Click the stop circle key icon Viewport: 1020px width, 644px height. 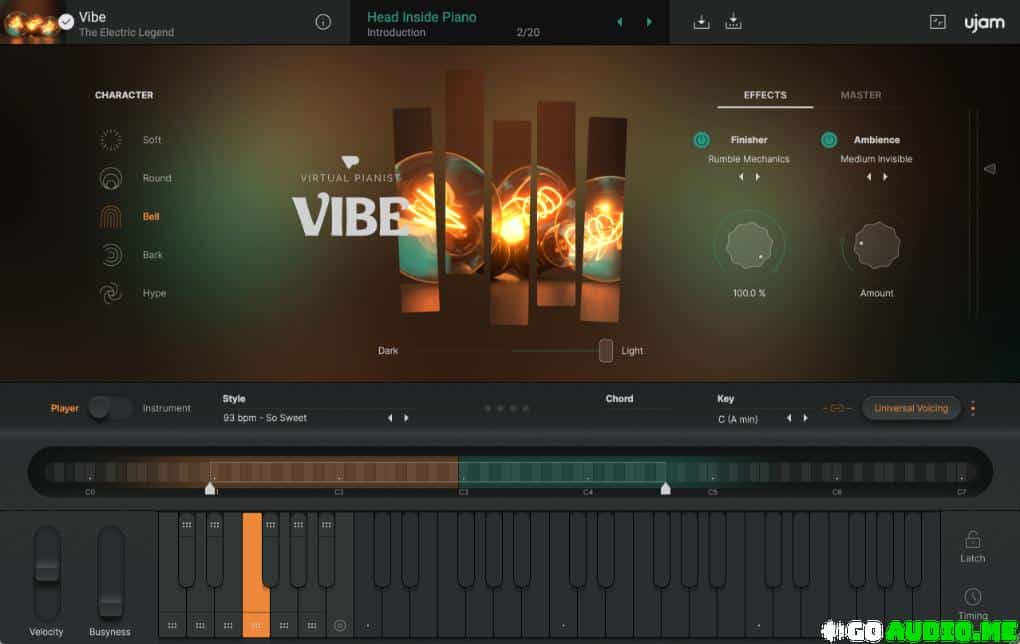tap(340, 625)
